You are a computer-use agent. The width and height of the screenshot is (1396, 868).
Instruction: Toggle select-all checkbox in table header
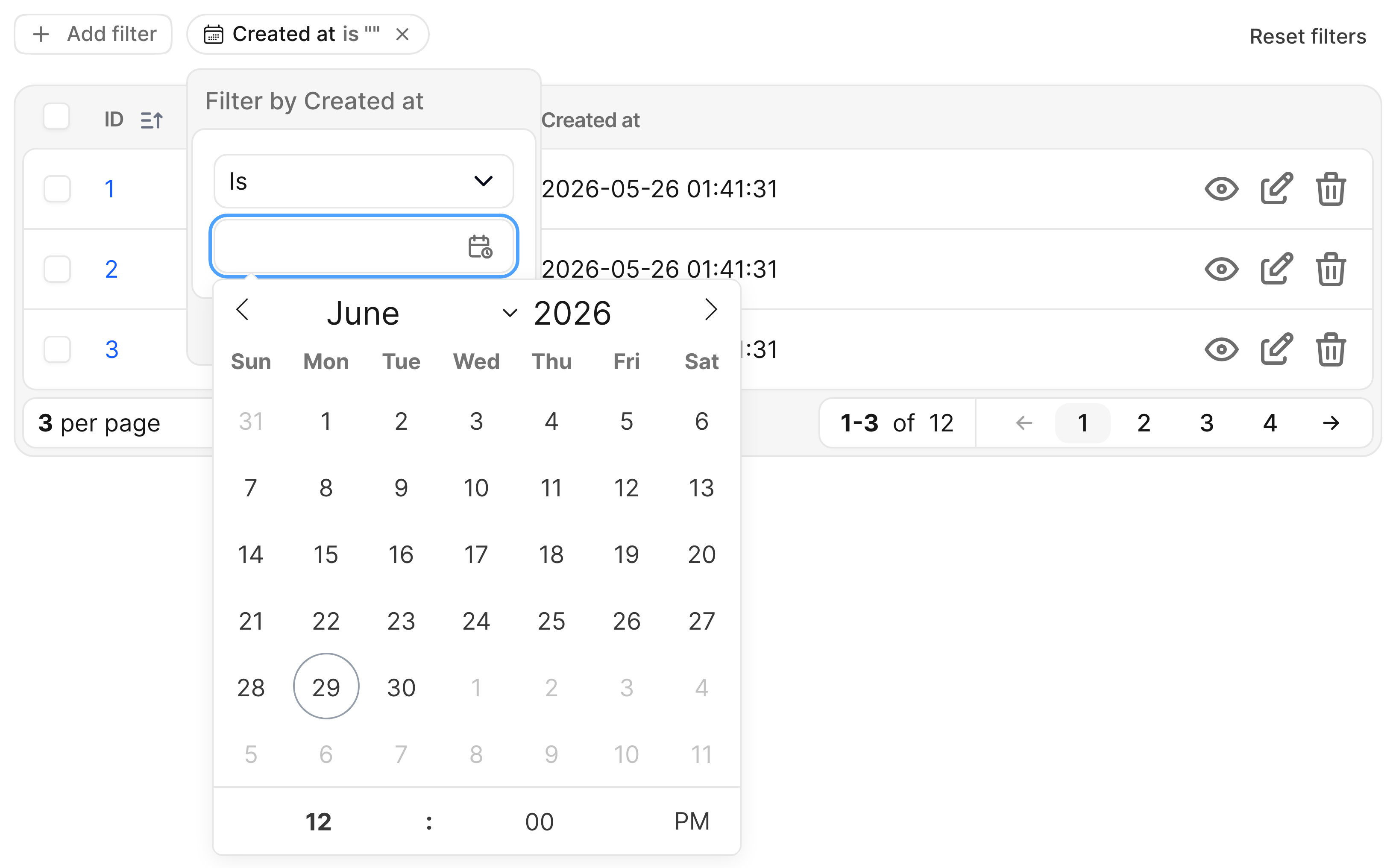(x=57, y=117)
